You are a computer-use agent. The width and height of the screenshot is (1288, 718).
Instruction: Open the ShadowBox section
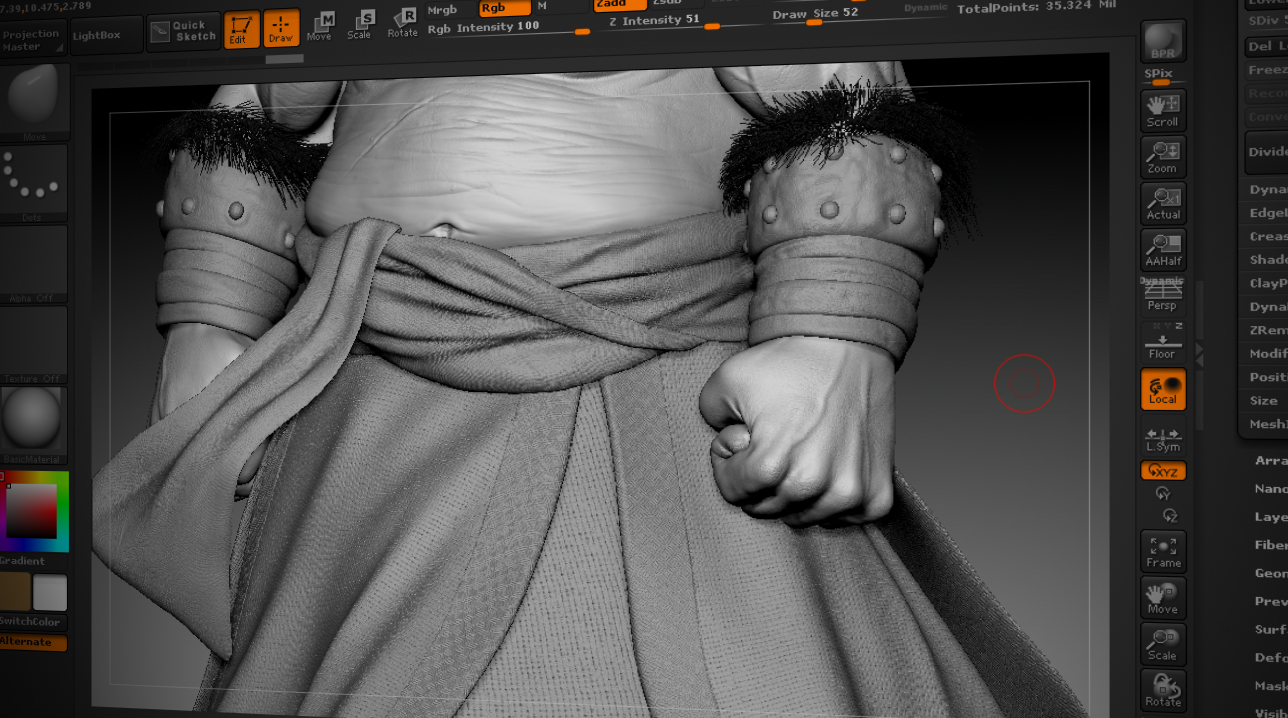pyautogui.click(x=1267, y=259)
